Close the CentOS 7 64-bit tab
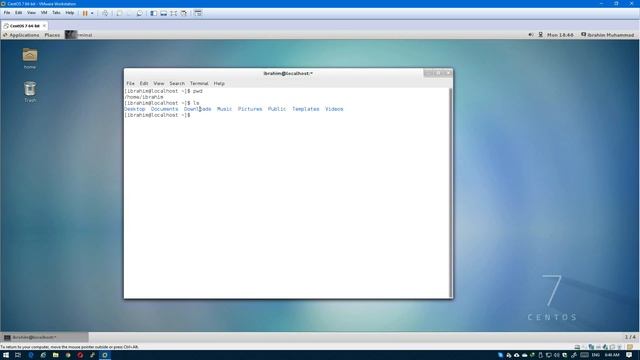This screenshot has height=360, width=640. point(44,26)
